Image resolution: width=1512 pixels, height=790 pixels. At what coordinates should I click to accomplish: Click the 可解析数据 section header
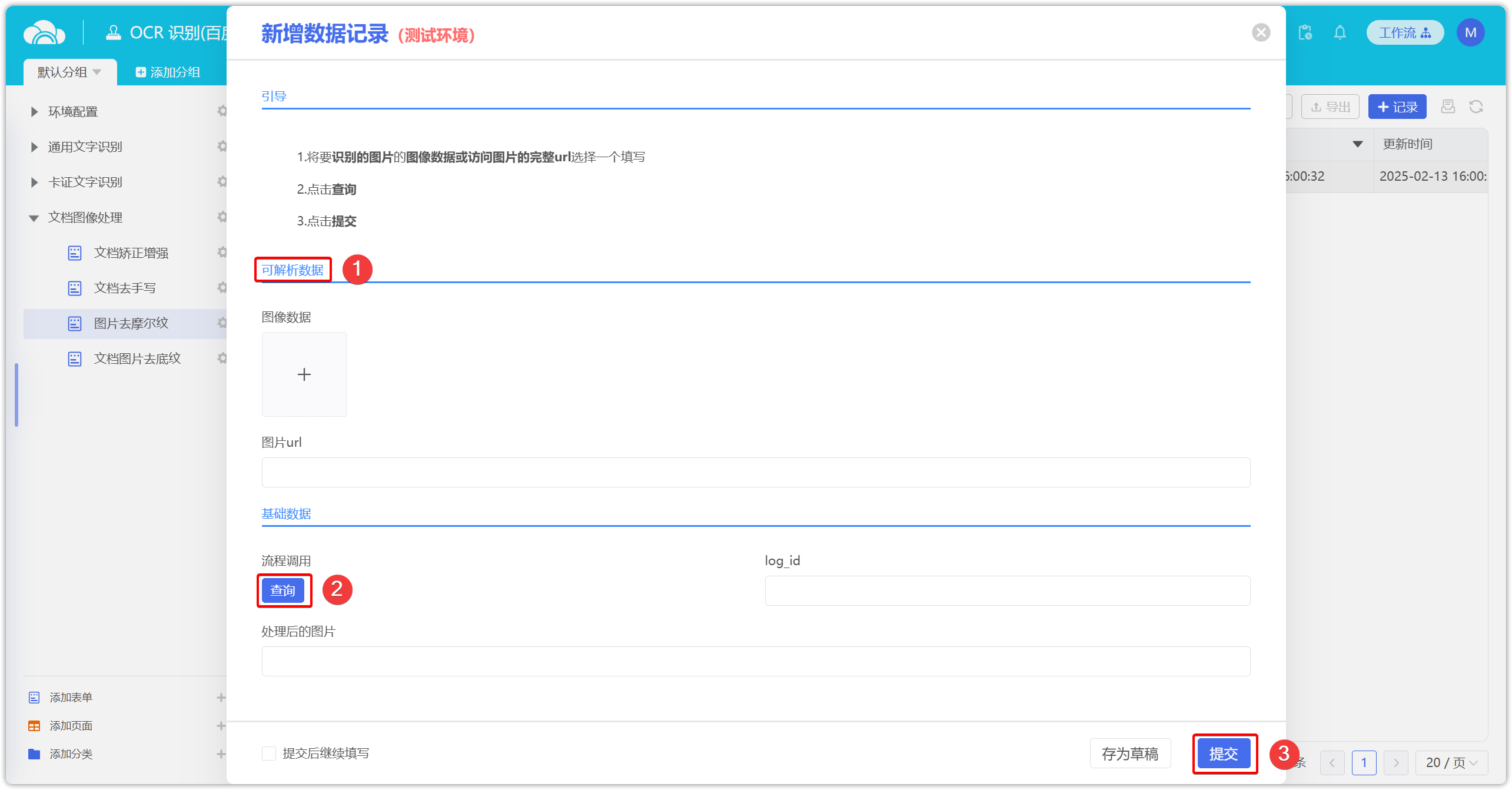click(293, 270)
